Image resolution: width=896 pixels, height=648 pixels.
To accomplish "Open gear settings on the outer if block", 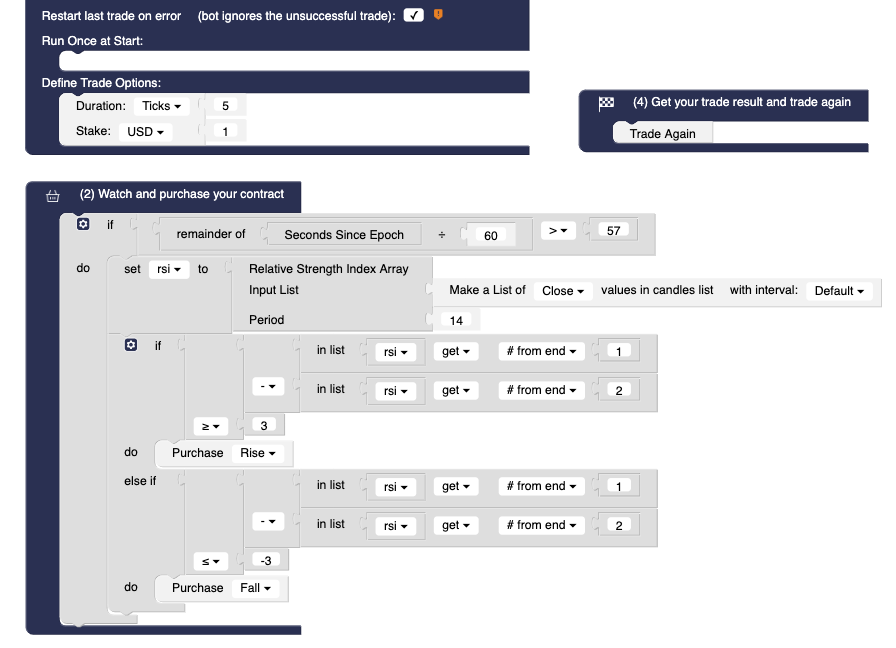I will click(83, 224).
